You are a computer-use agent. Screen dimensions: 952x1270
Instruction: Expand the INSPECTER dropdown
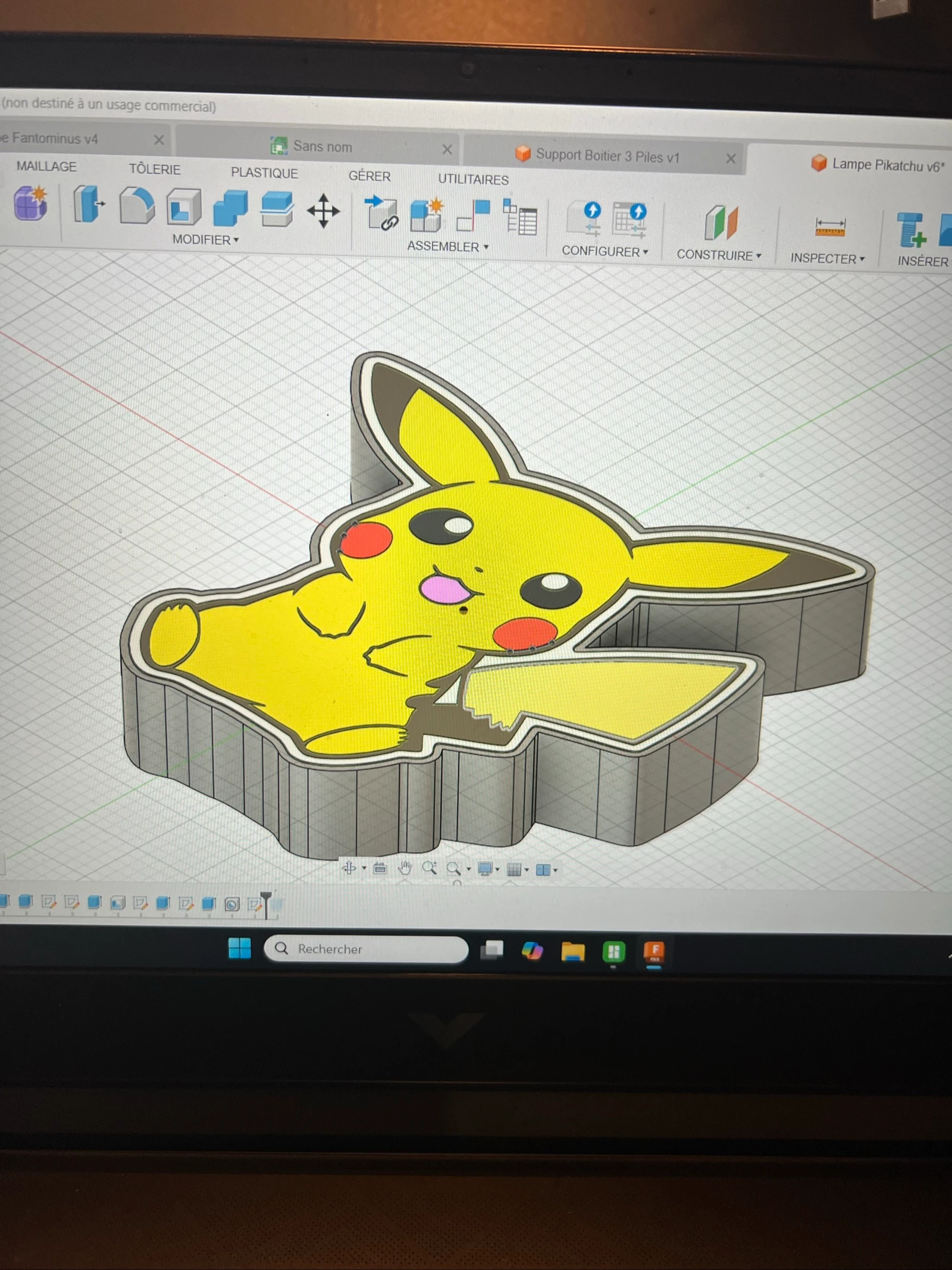pos(828,258)
